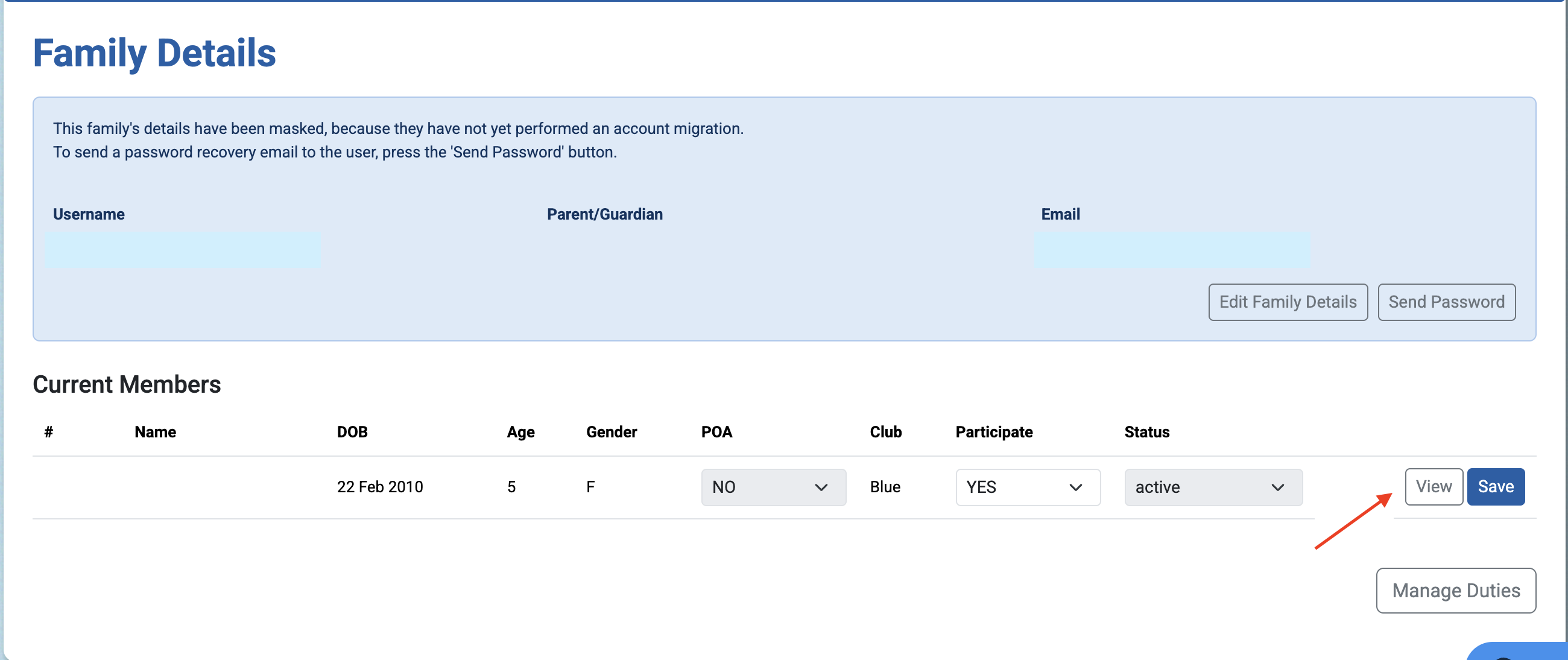Viewport: 1568px width, 660px height.
Task: Click the Participate column header
Action: pos(994,433)
